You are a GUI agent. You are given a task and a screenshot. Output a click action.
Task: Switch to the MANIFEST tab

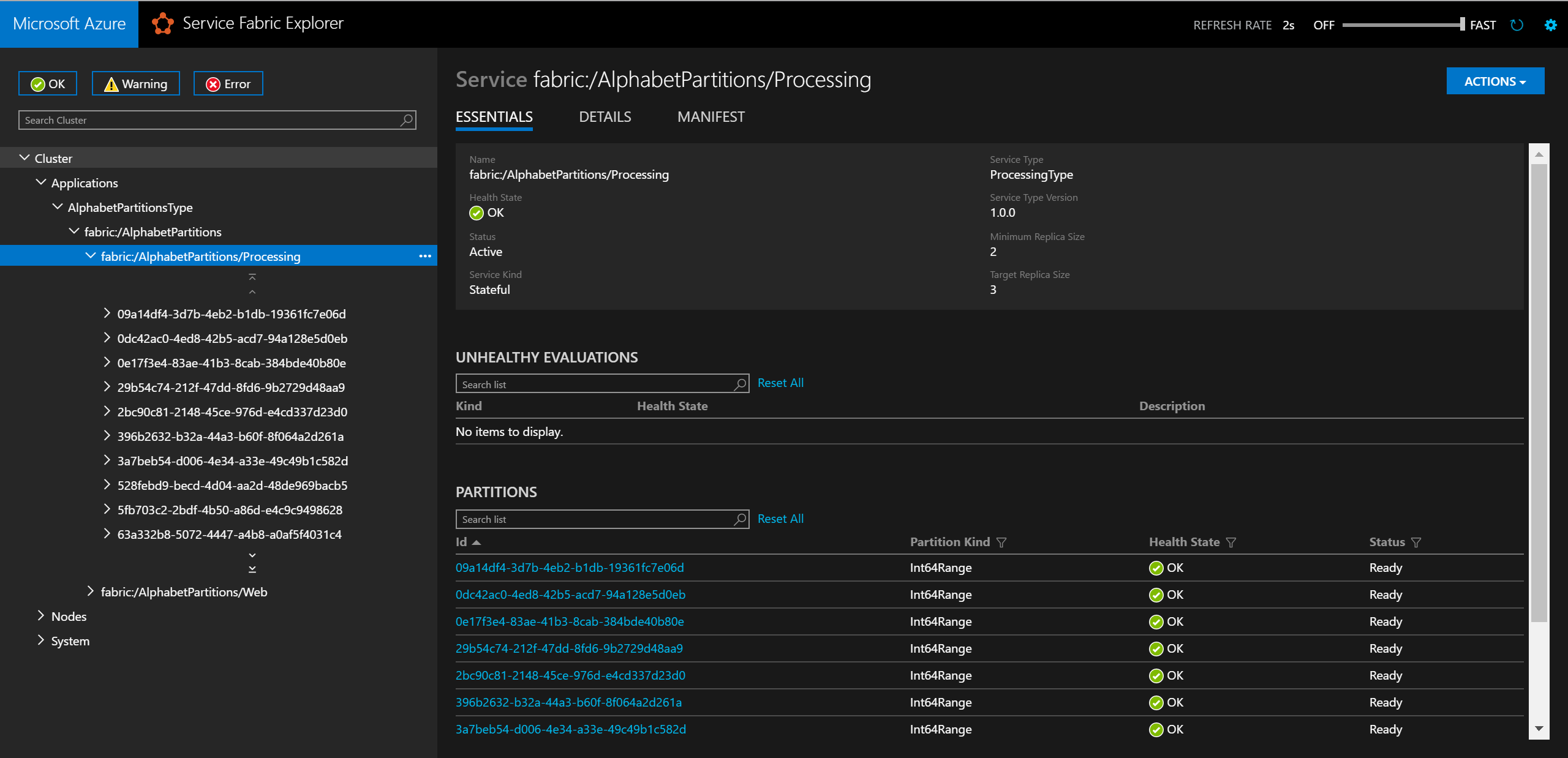point(712,117)
